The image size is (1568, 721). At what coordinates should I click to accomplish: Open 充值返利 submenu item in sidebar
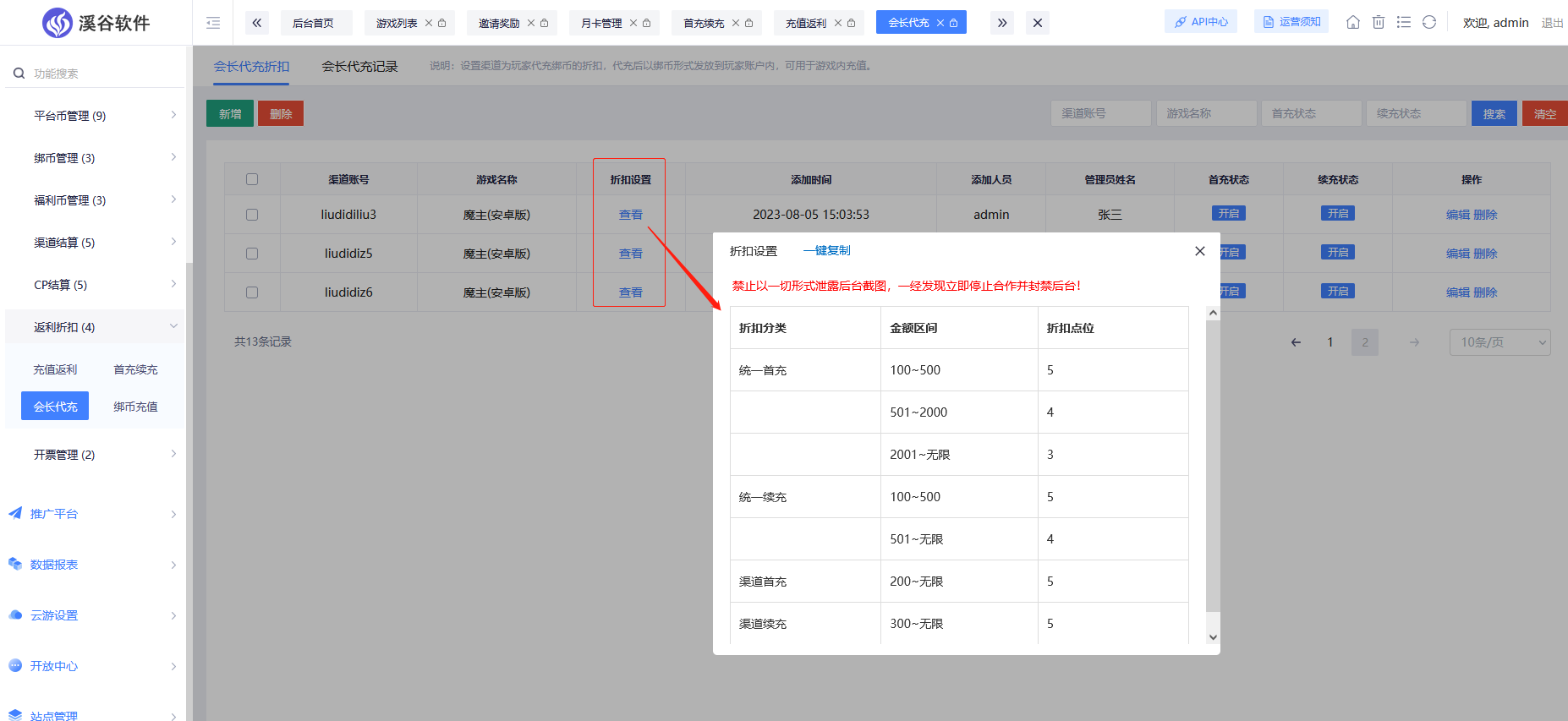pyautogui.click(x=55, y=369)
